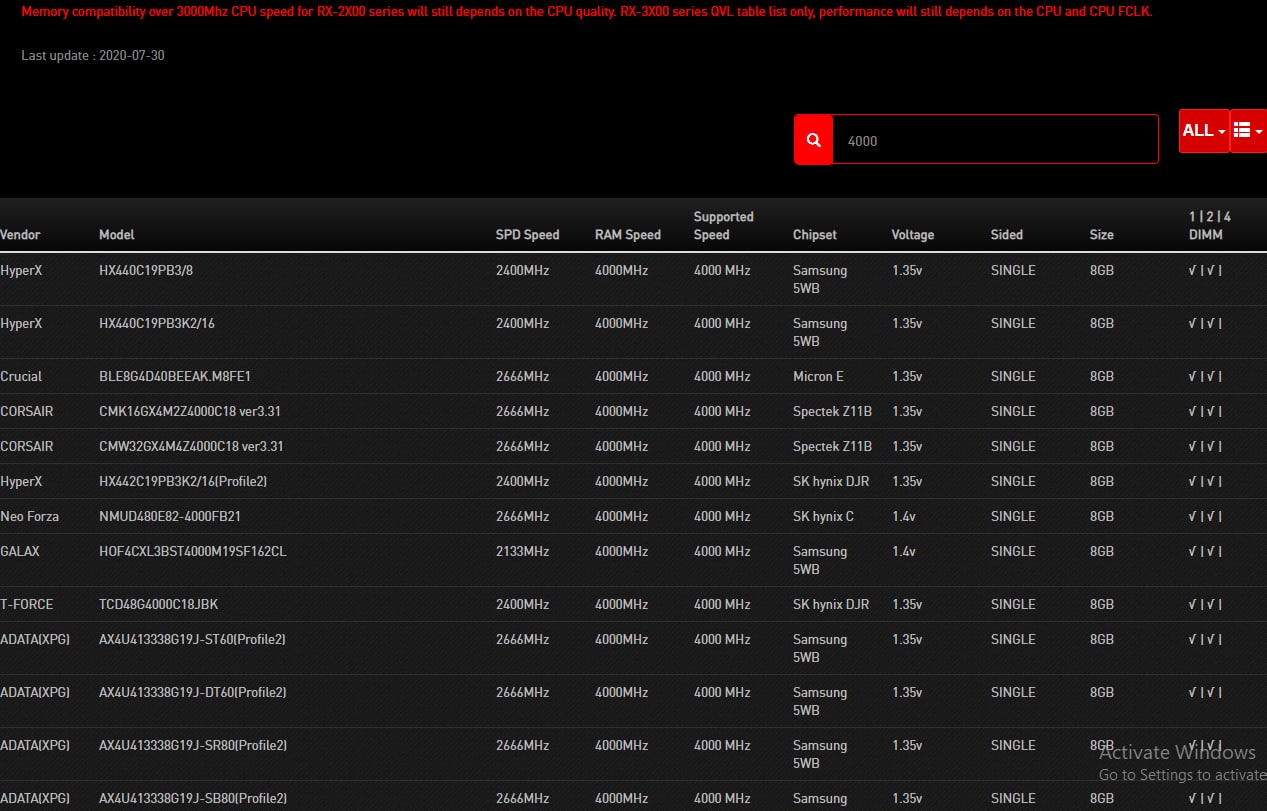The image size is (1267, 811).
Task: Select model BLE8G4D40BEEAK.M8FE1
Action: click(175, 377)
